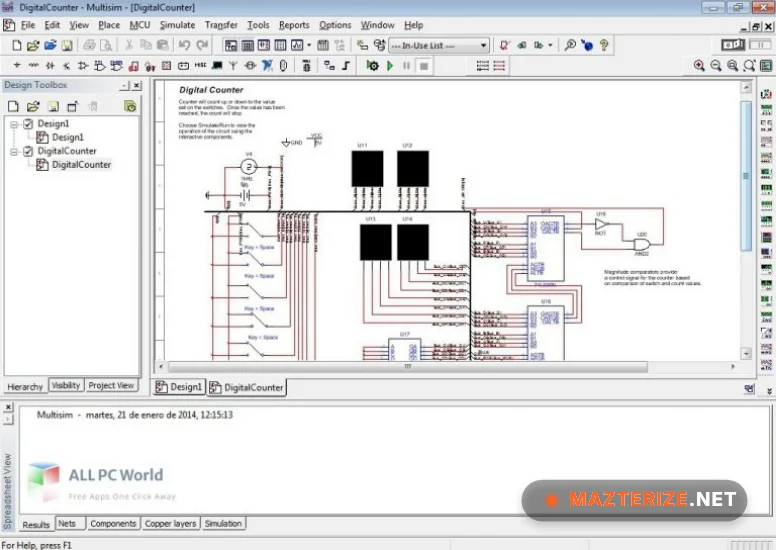Switch to the DigitalCounter document tab
Viewport: 776px width, 550px height.
click(246, 388)
